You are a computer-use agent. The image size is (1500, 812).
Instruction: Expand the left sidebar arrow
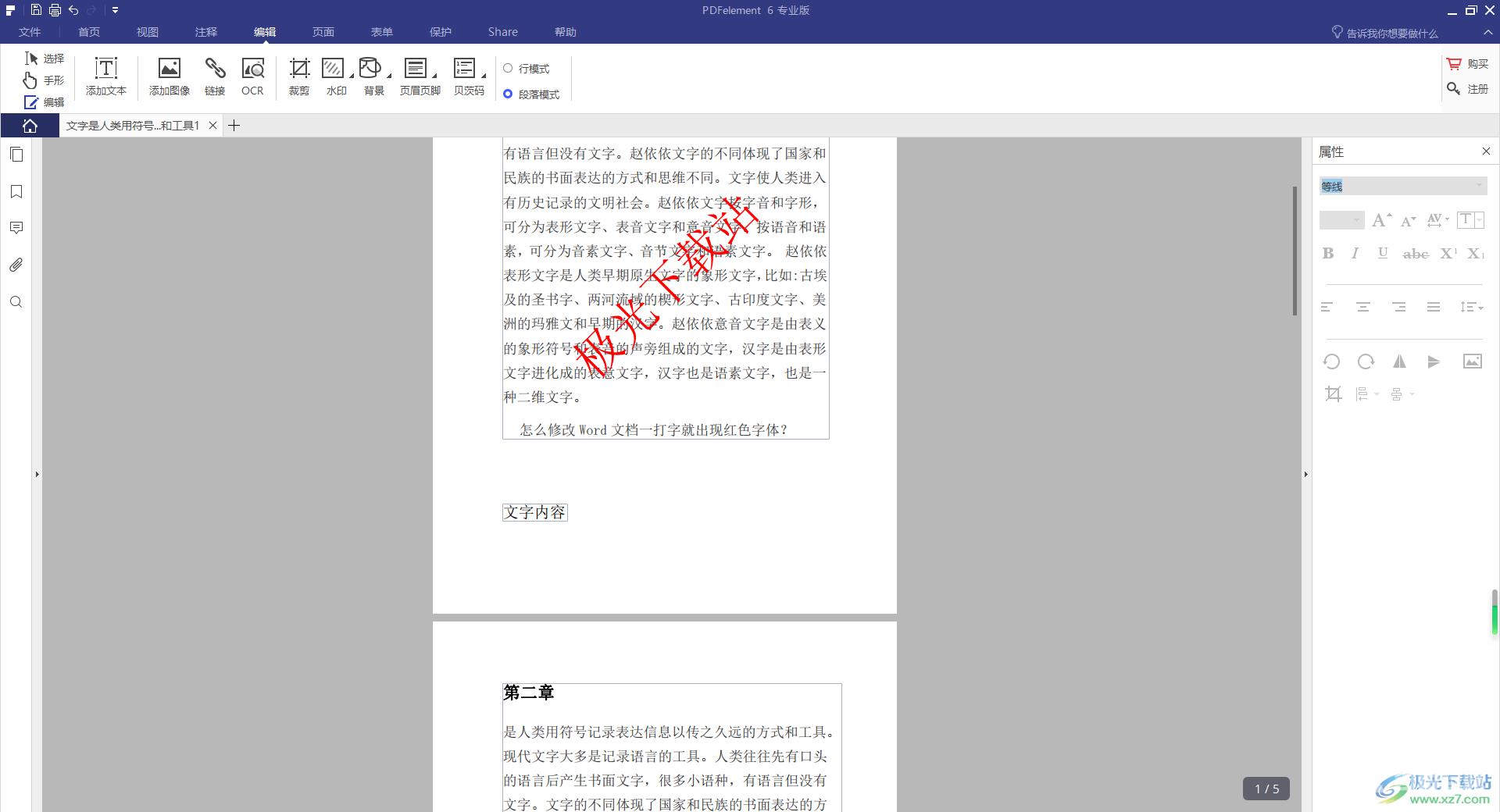click(x=37, y=474)
